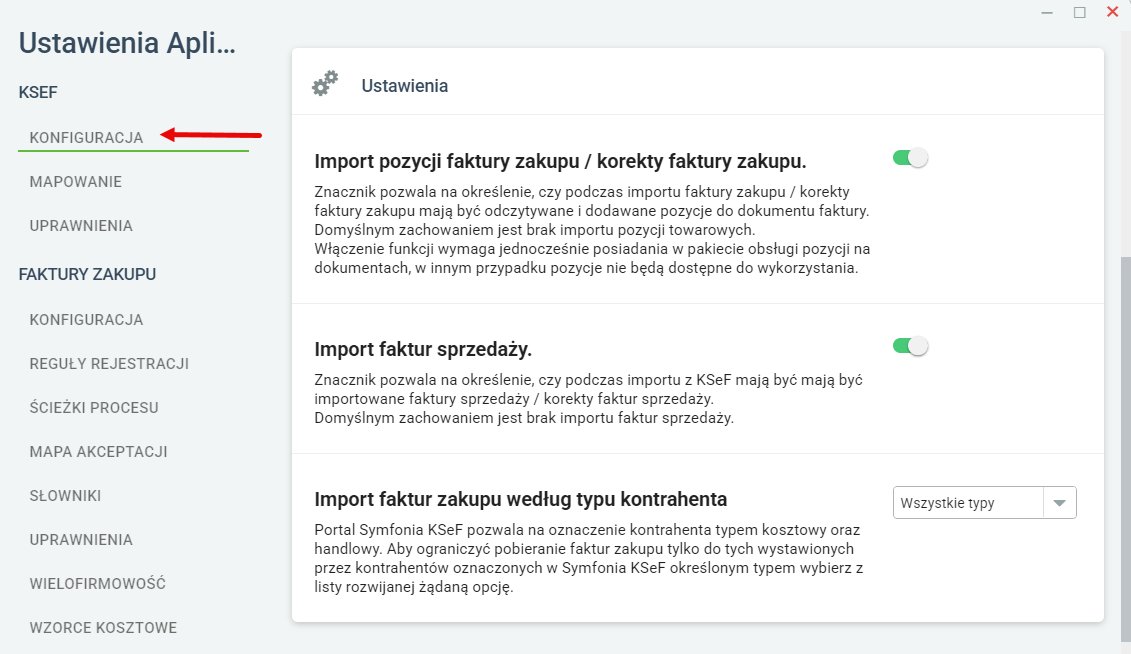Toggle Import pozycji faktury zakupu switch
The width and height of the screenshot is (1131, 654).
click(910, 158)
